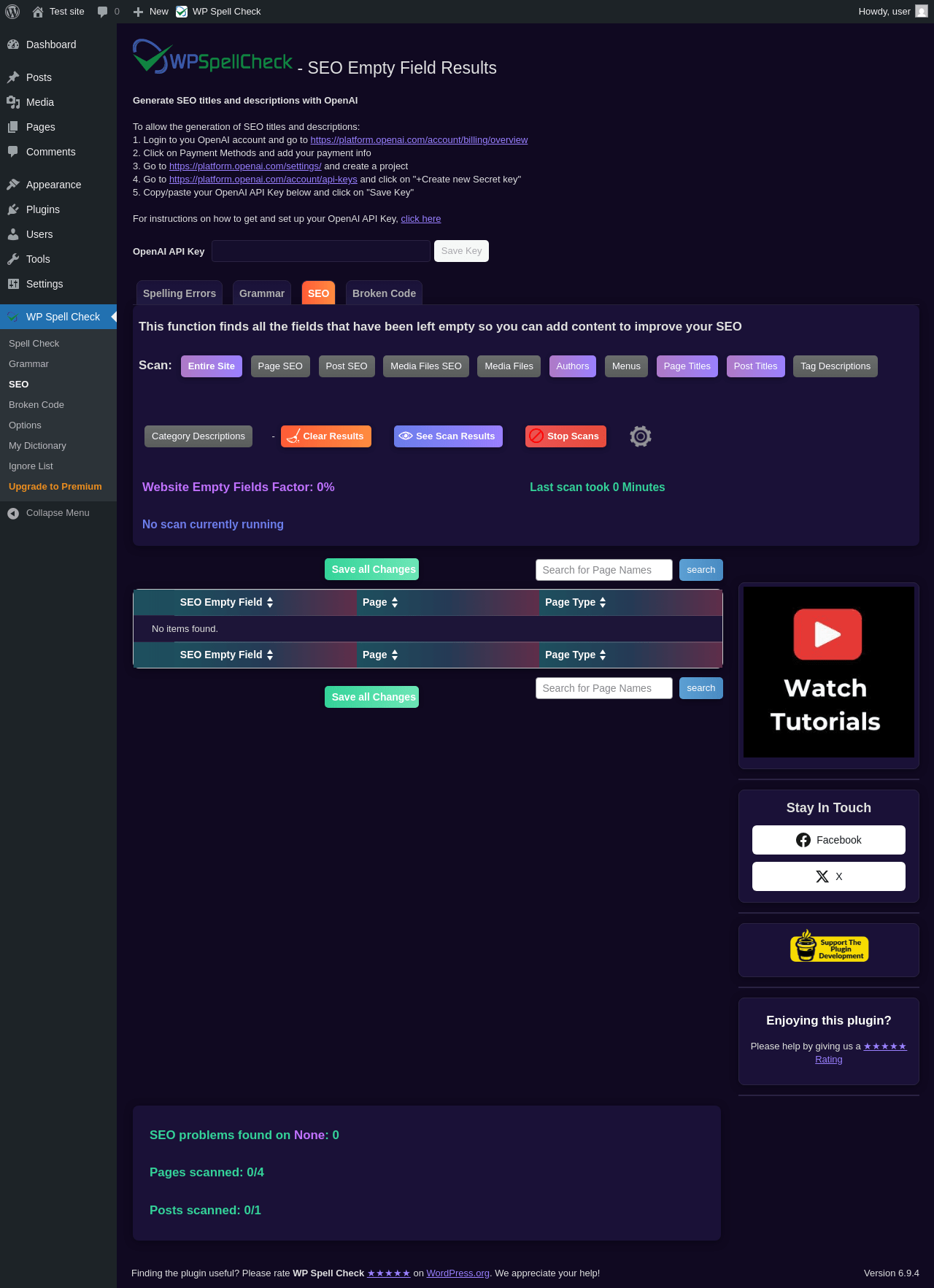934x1288 pixels.
Task: Start Media Files SEO scan
Action: point(426,366)
